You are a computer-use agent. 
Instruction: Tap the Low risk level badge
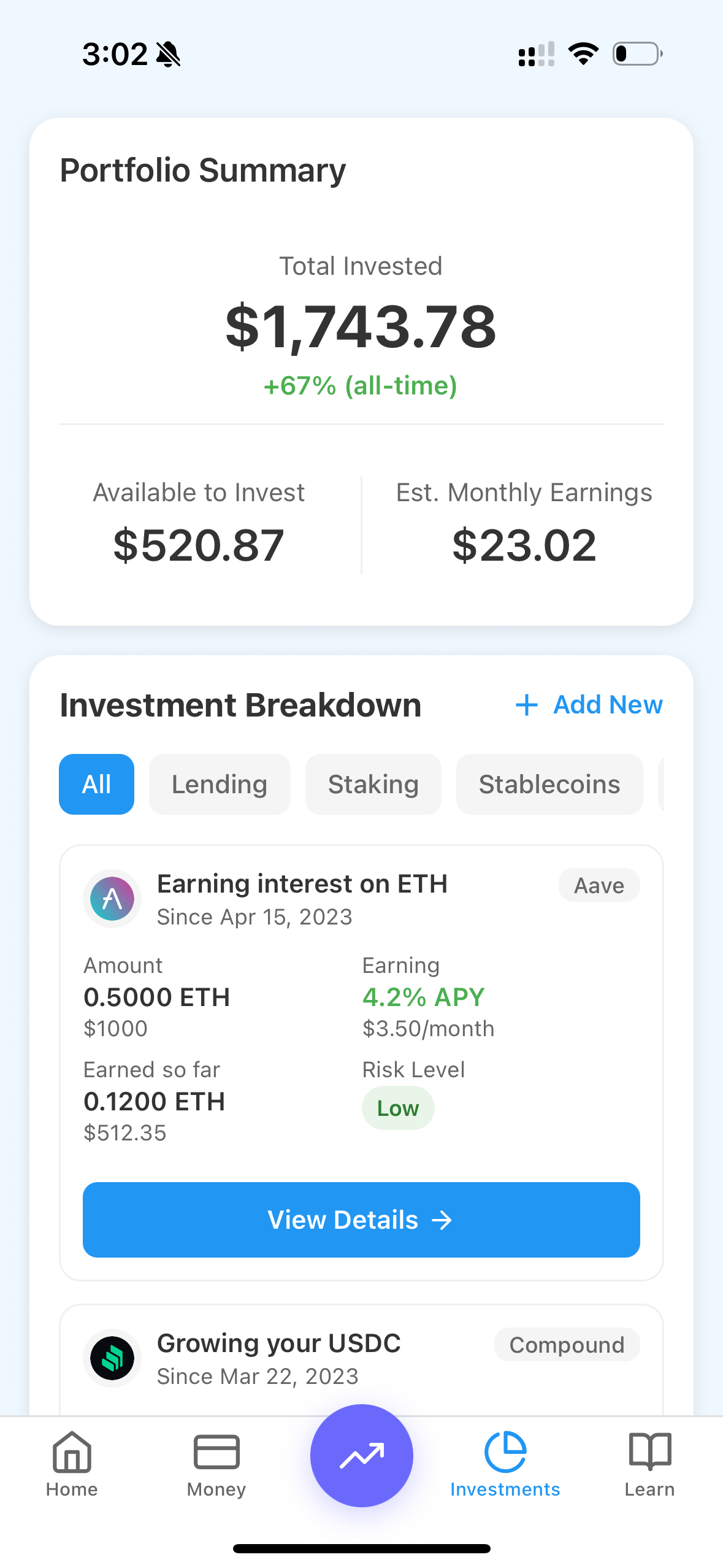(x=398, y=1108)
